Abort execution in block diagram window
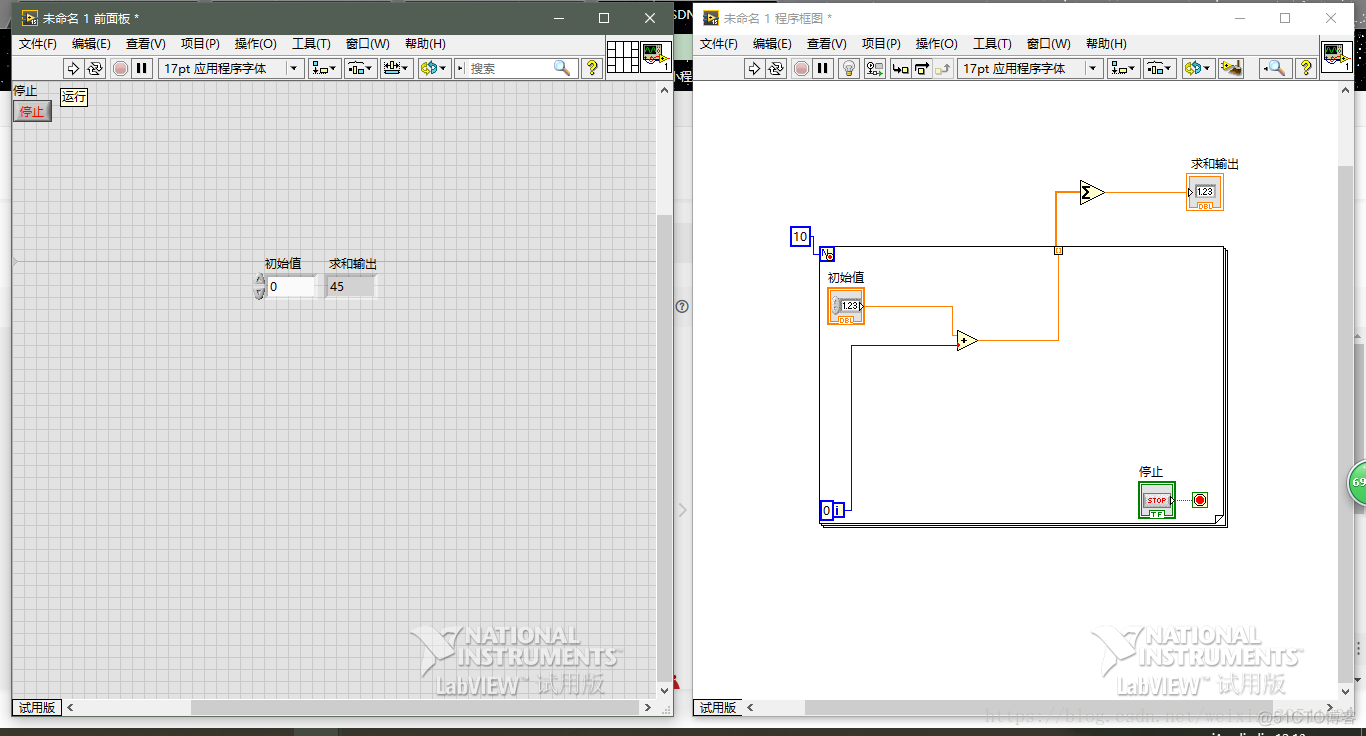 801,68
